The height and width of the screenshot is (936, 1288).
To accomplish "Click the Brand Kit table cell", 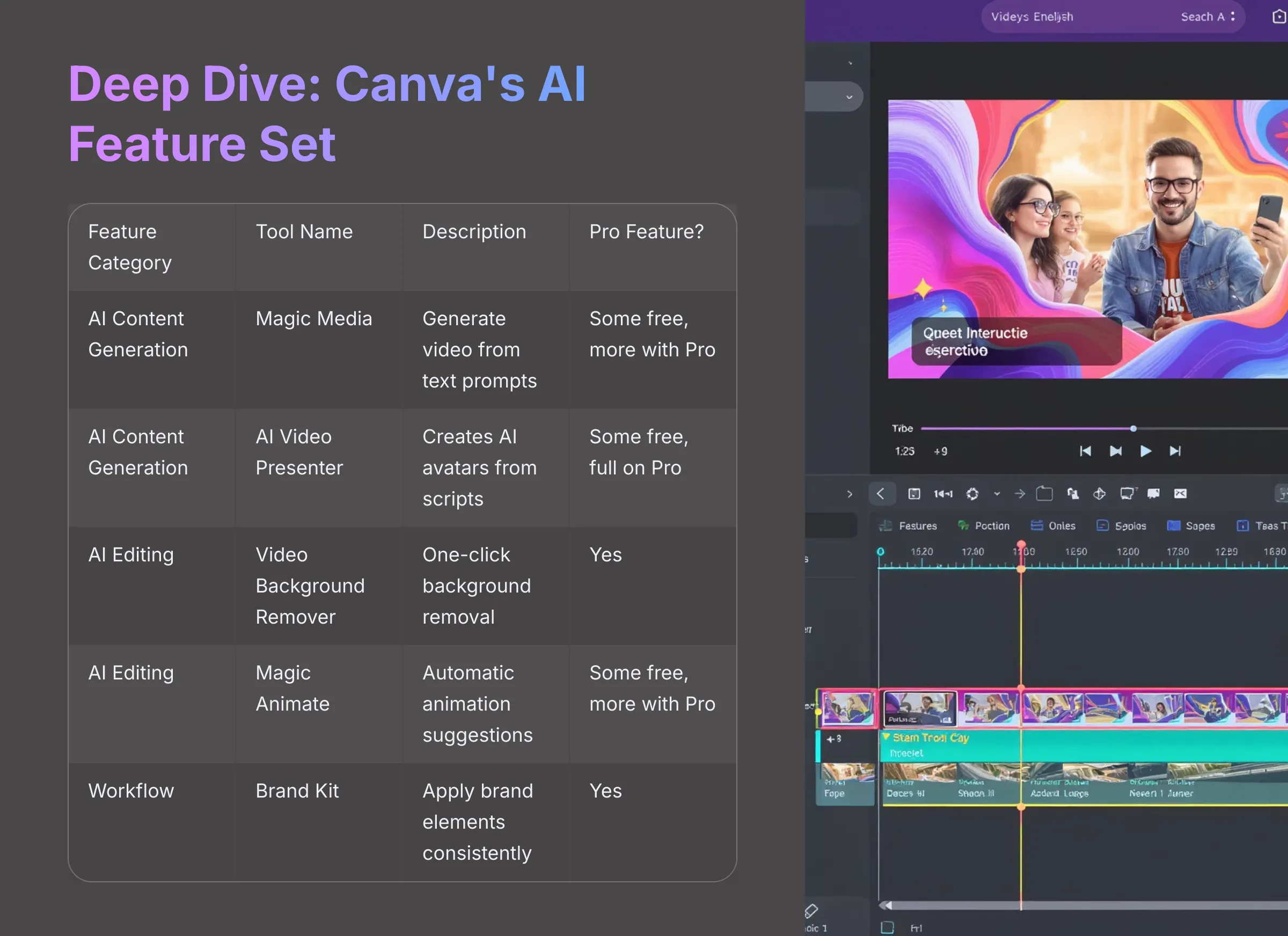I will point(319,822).
